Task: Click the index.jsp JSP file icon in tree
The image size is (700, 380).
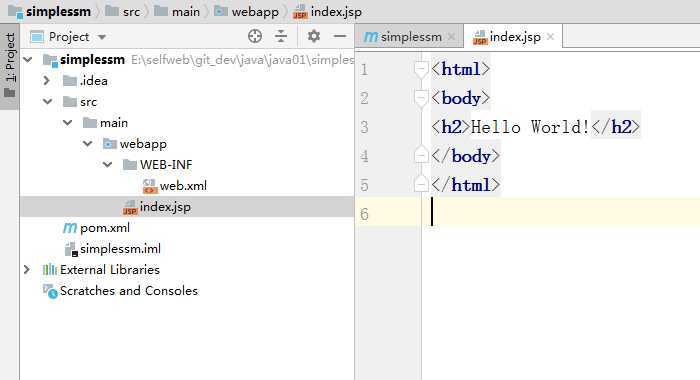Action: point(130,207)
